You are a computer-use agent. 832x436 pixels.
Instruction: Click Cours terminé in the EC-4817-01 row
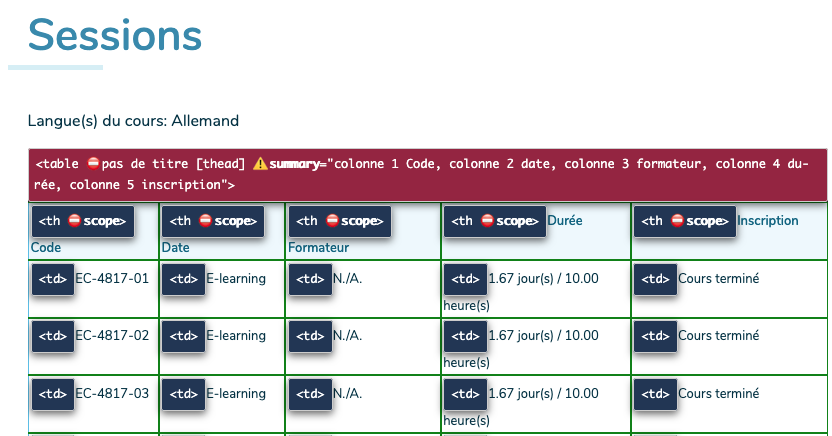(x=718, y=278)
